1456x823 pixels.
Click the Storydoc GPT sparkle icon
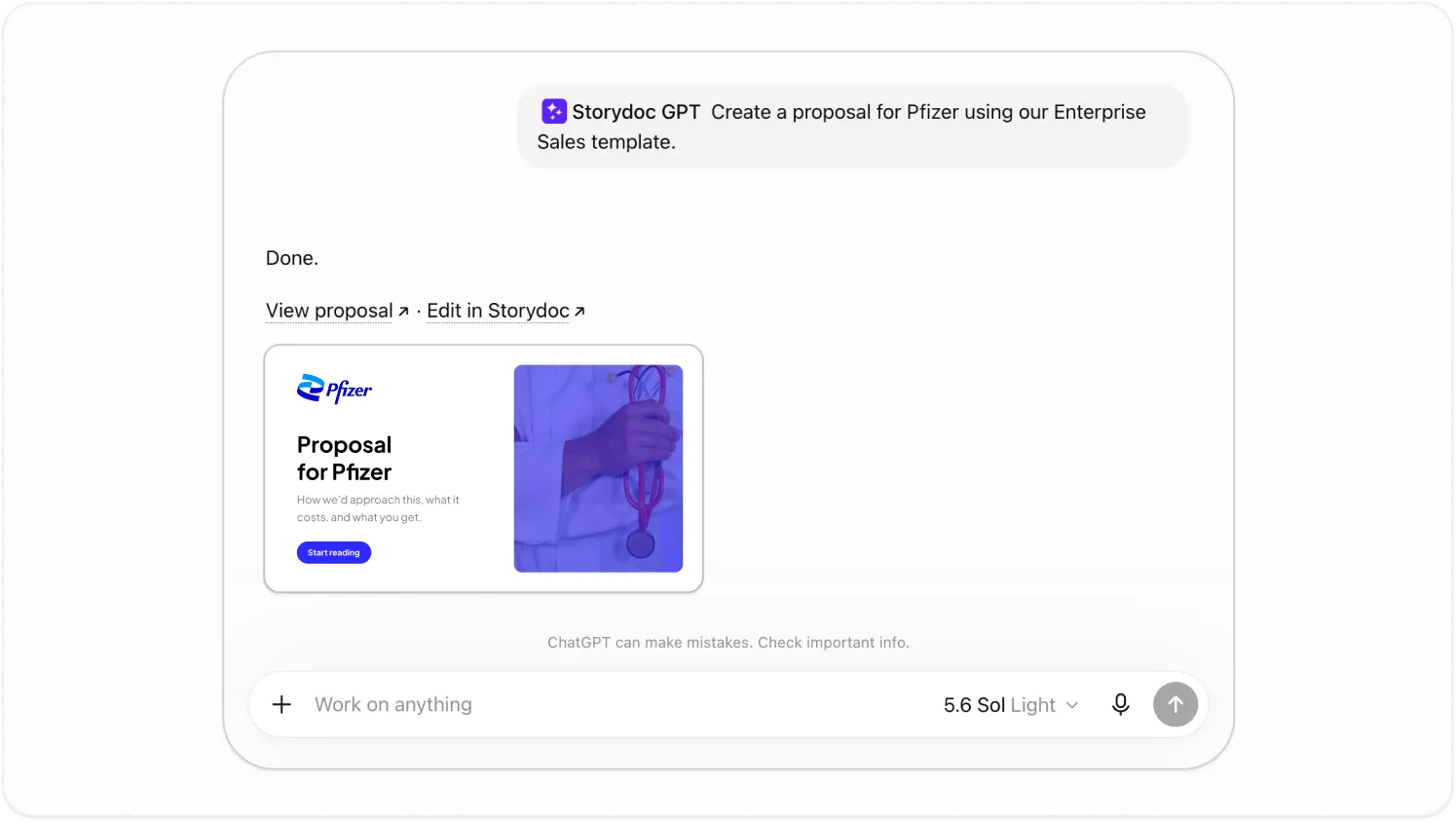coord(554,111)
